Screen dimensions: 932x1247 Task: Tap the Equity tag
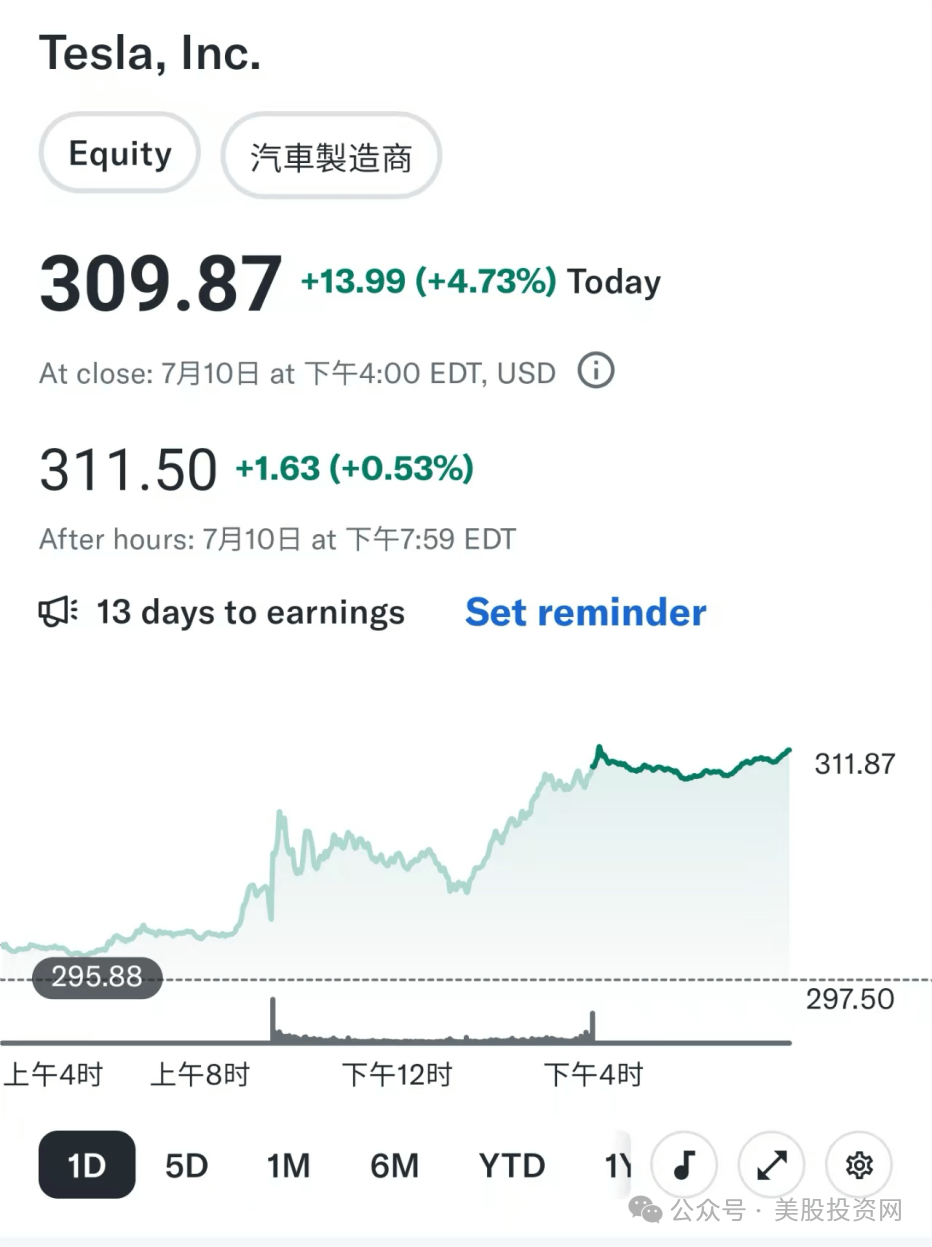120,154
